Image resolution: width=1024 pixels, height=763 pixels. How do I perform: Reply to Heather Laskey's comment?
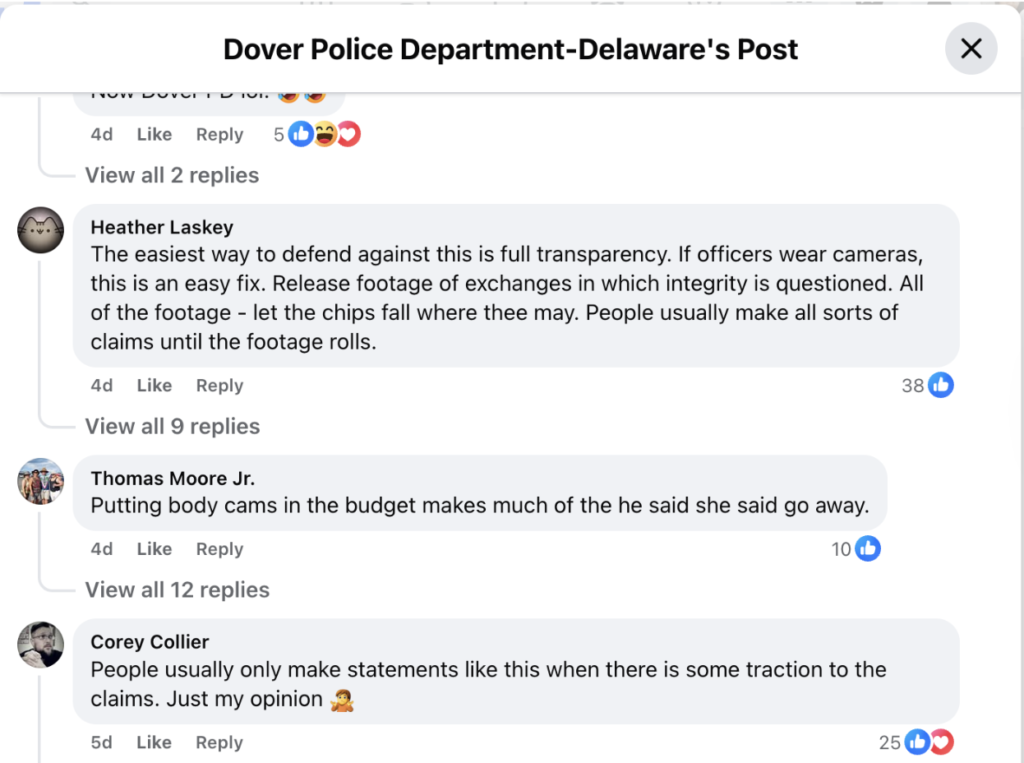coord(219,385)
